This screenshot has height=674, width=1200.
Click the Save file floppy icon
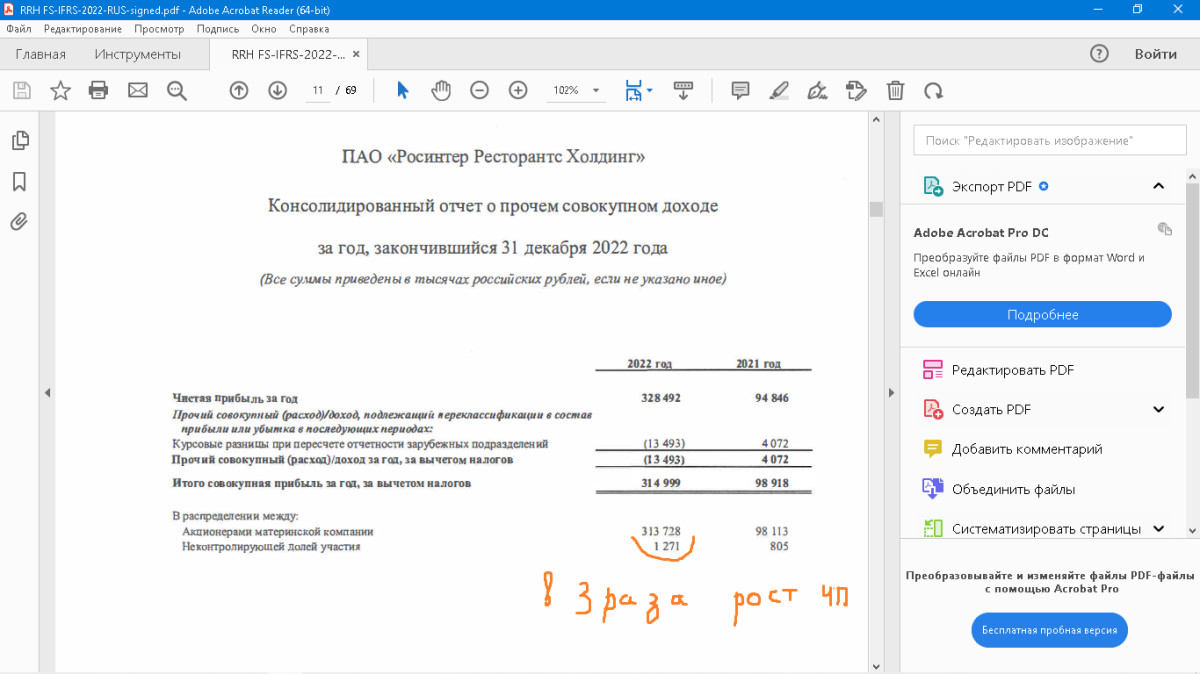pyautogui.click(x=21, y=91)
